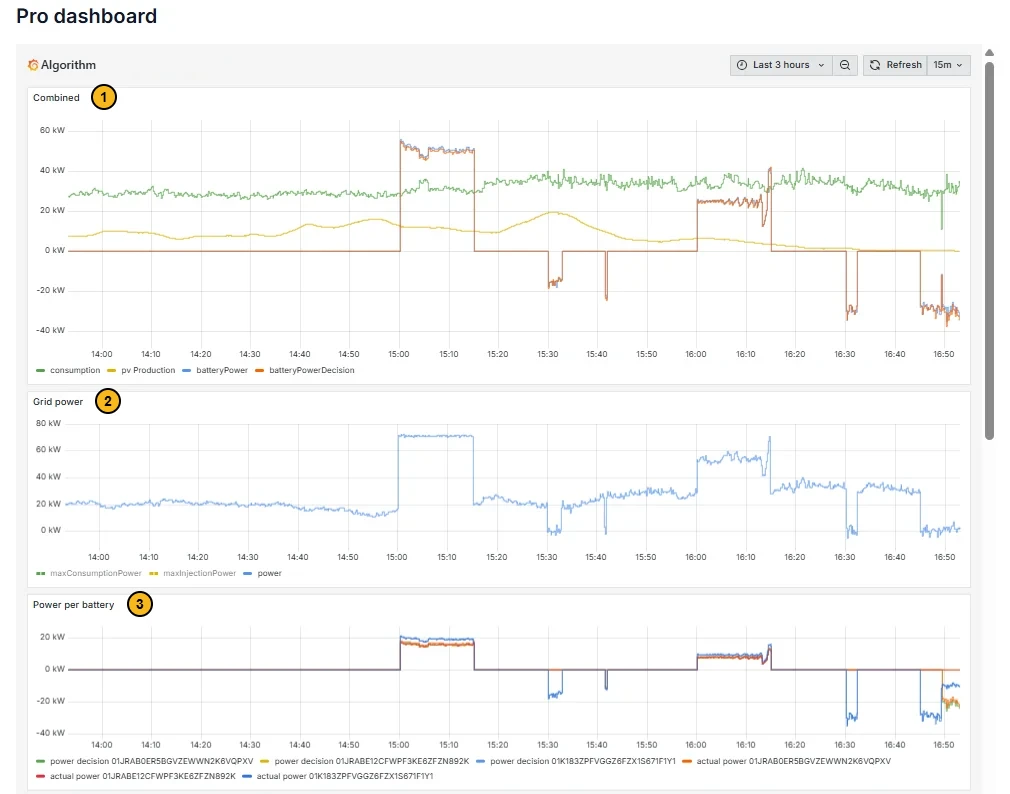Click the vertical scrollbar thumb
Viewport: 1010px width, 794px height.
[989, 251]
